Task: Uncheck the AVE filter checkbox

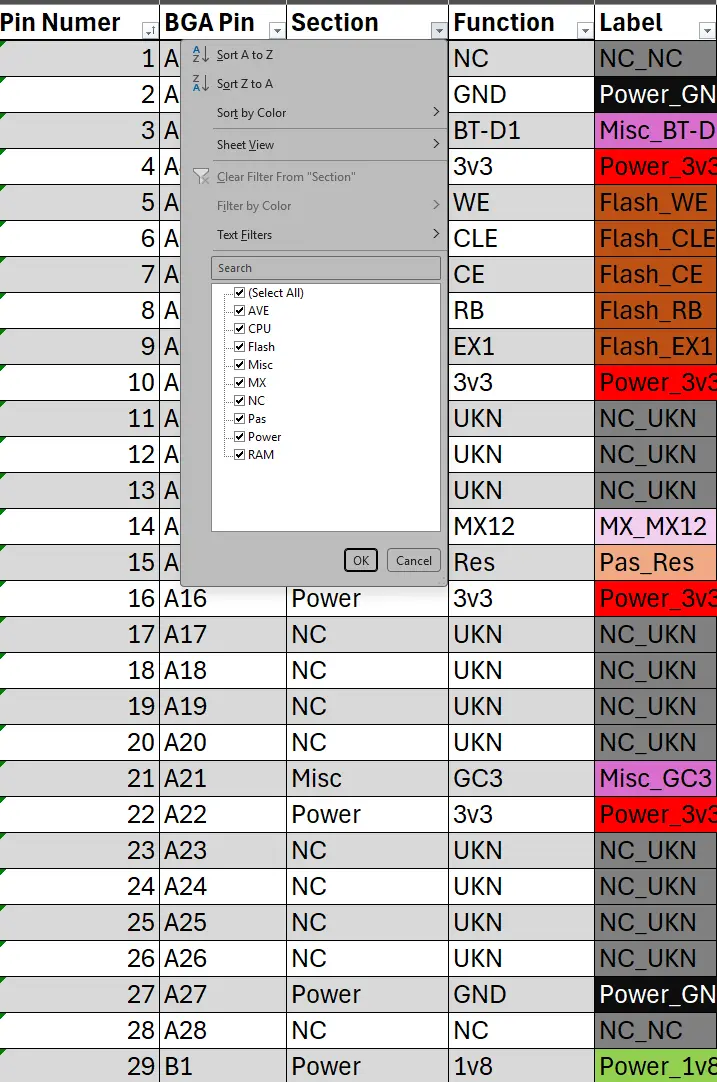Action: click(239, 311)
